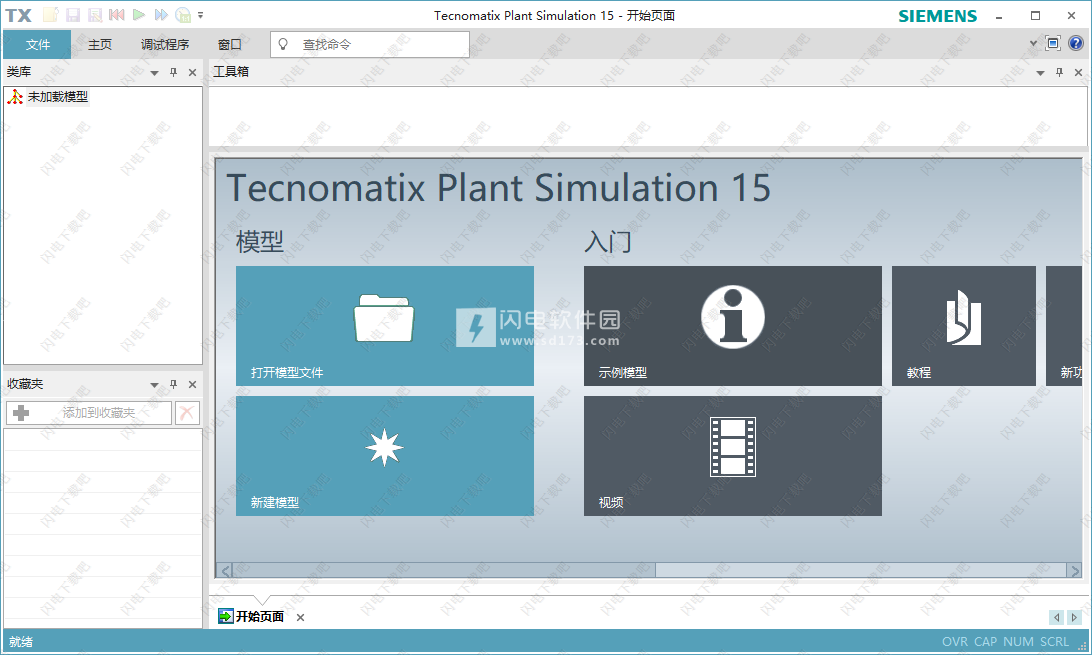The width and height of the screenshot is (1092, 655).
Task: Pin the 收藏夹 panel
Action: [x=173, y=384]
